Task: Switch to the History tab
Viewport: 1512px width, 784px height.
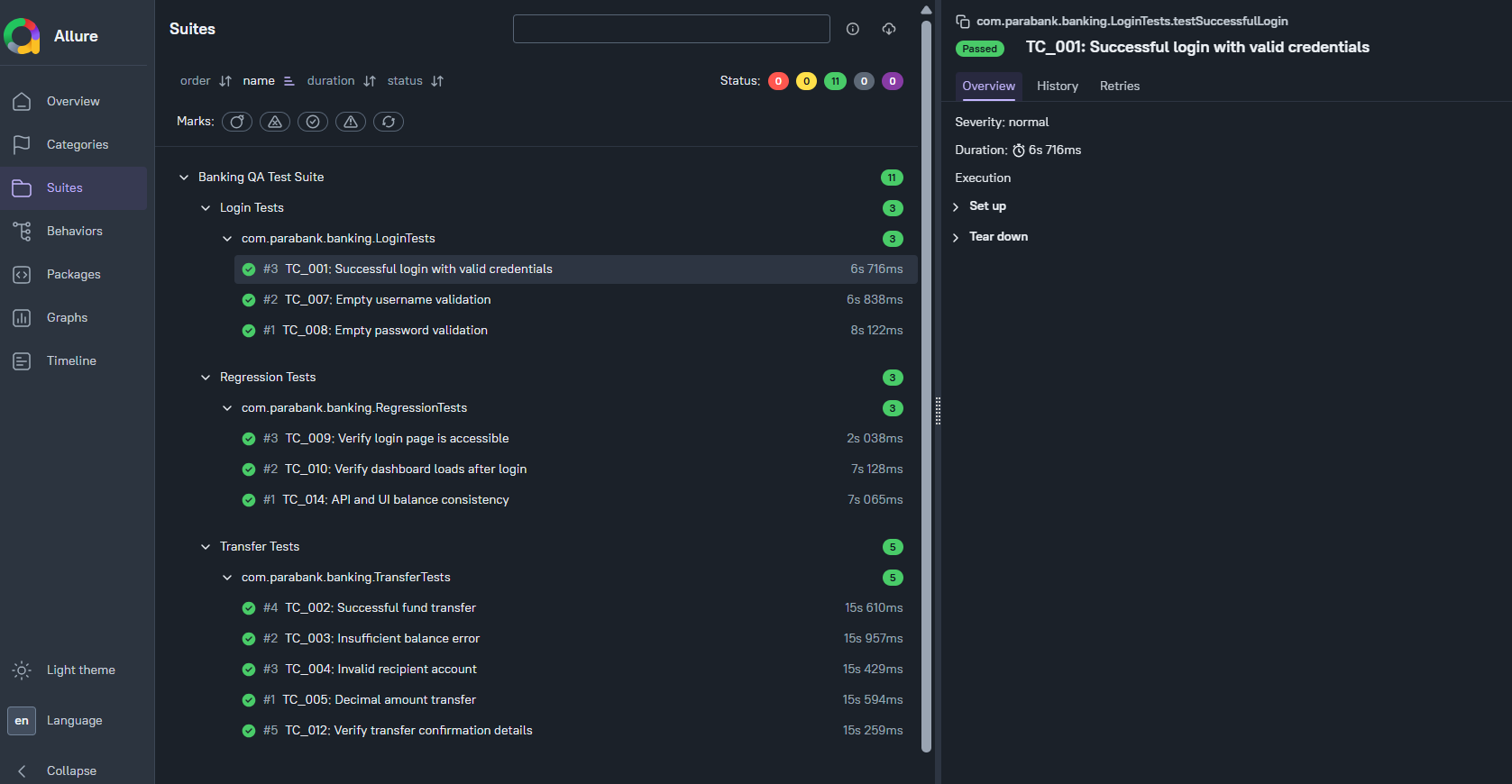Action: 1058,86
